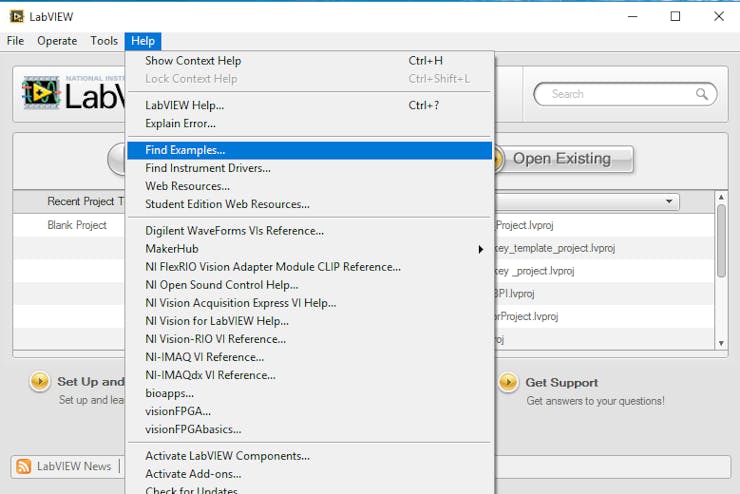The width and height of the screenshot is (740, 494).
Task: Click the Get Support arrow icon
Action: (508, 382)
